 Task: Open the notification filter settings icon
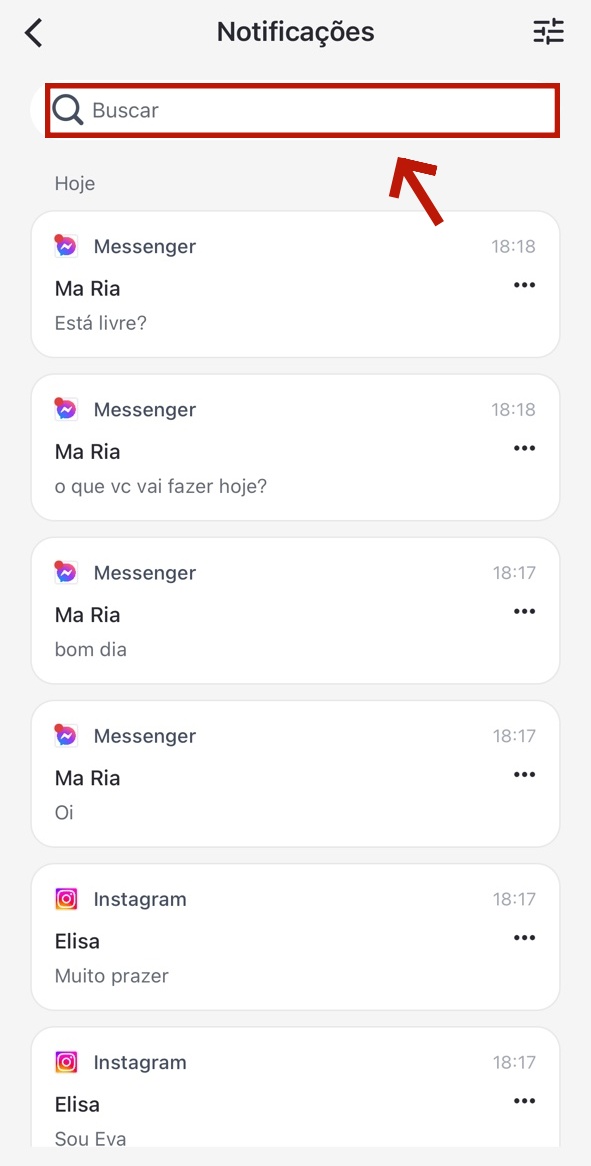[x=548, y=31]
